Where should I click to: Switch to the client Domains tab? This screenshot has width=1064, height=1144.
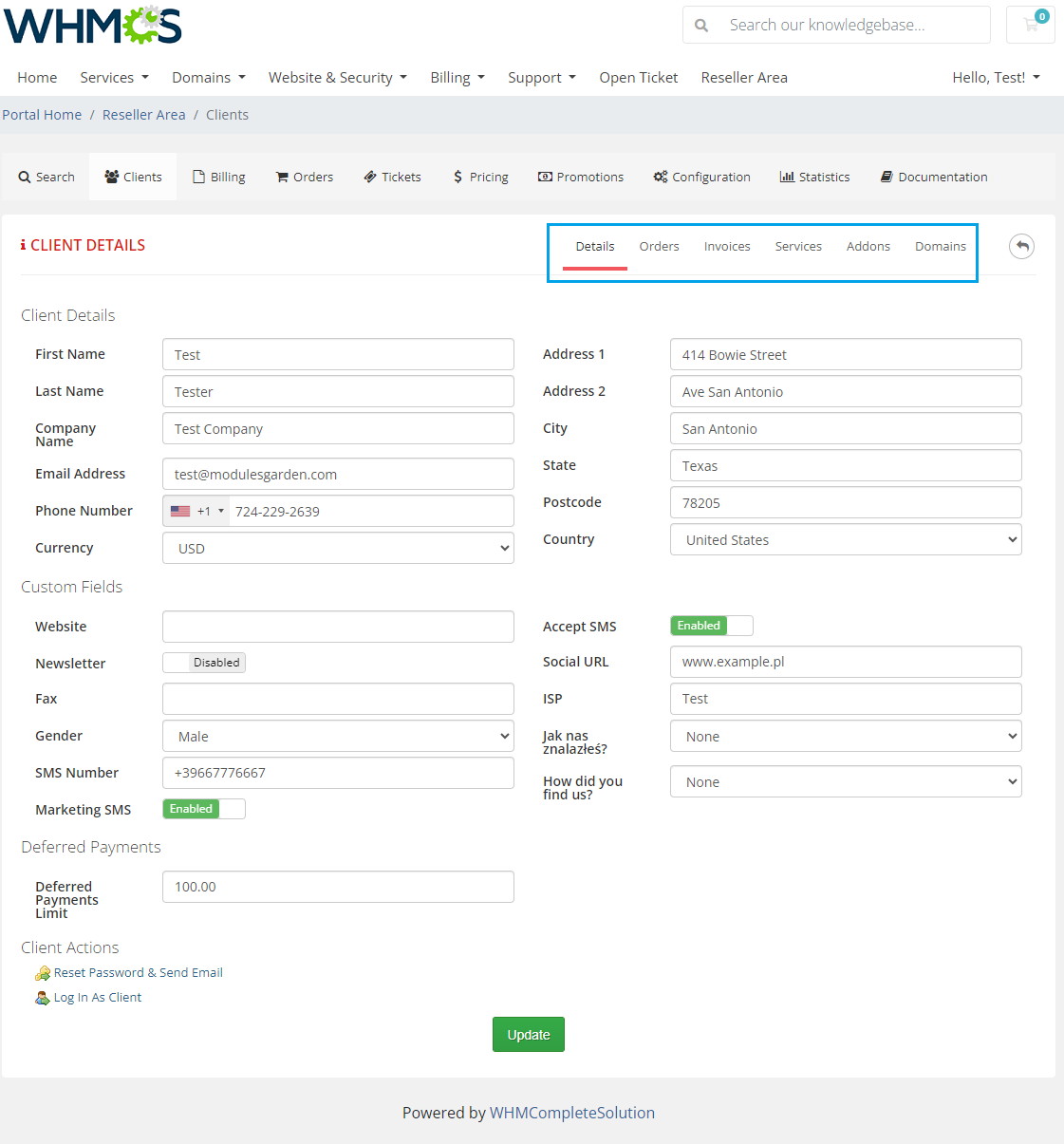(x=941, y=247)
